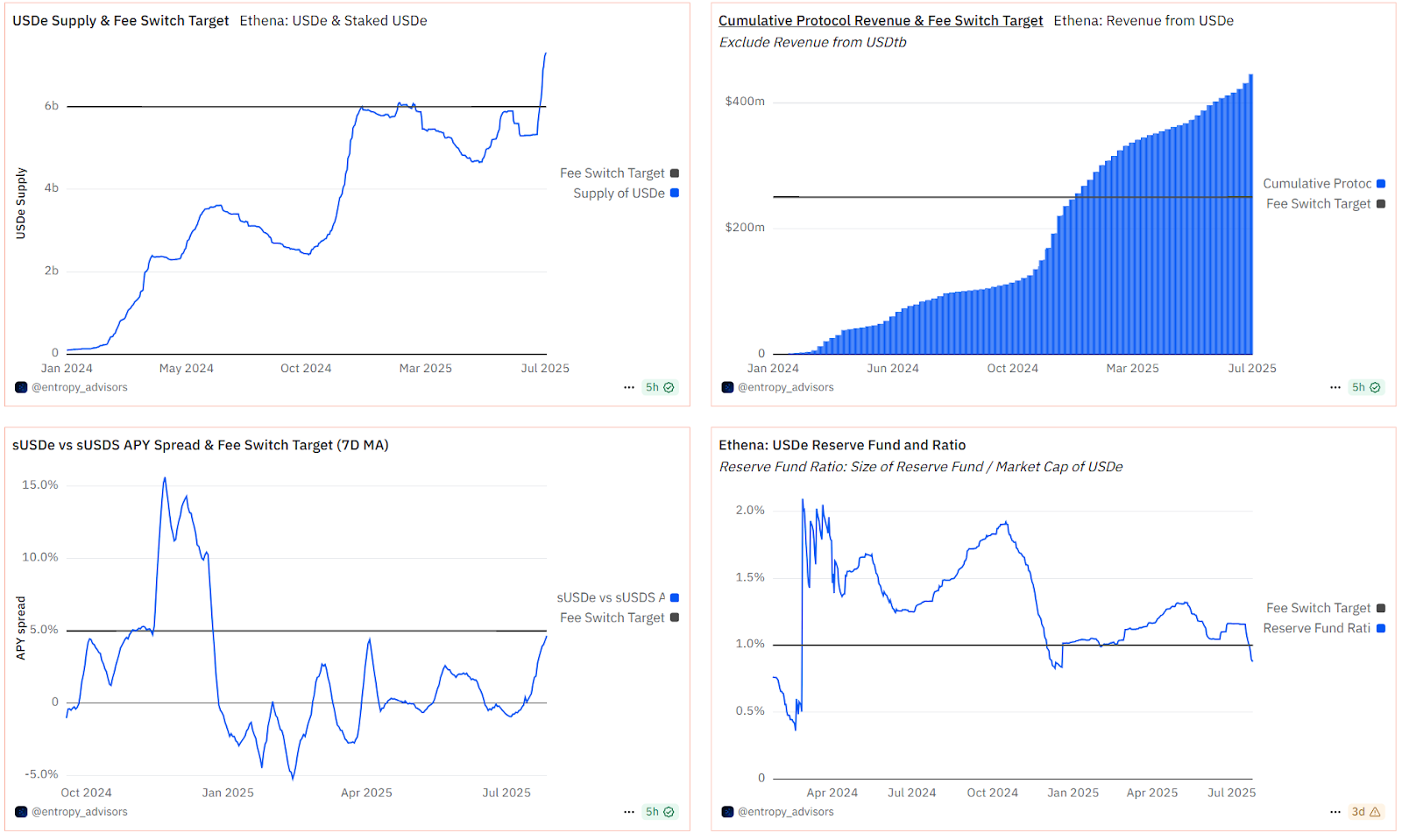Click the sUSDe vs sUSDS legend color square

[x=675, y=597]
